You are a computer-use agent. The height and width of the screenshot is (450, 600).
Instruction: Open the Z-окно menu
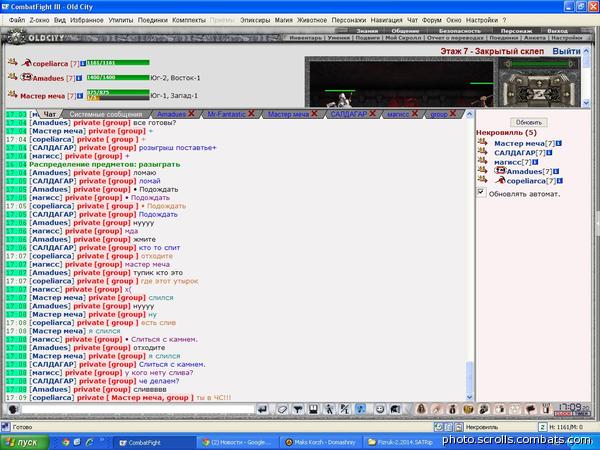point(39,20)
